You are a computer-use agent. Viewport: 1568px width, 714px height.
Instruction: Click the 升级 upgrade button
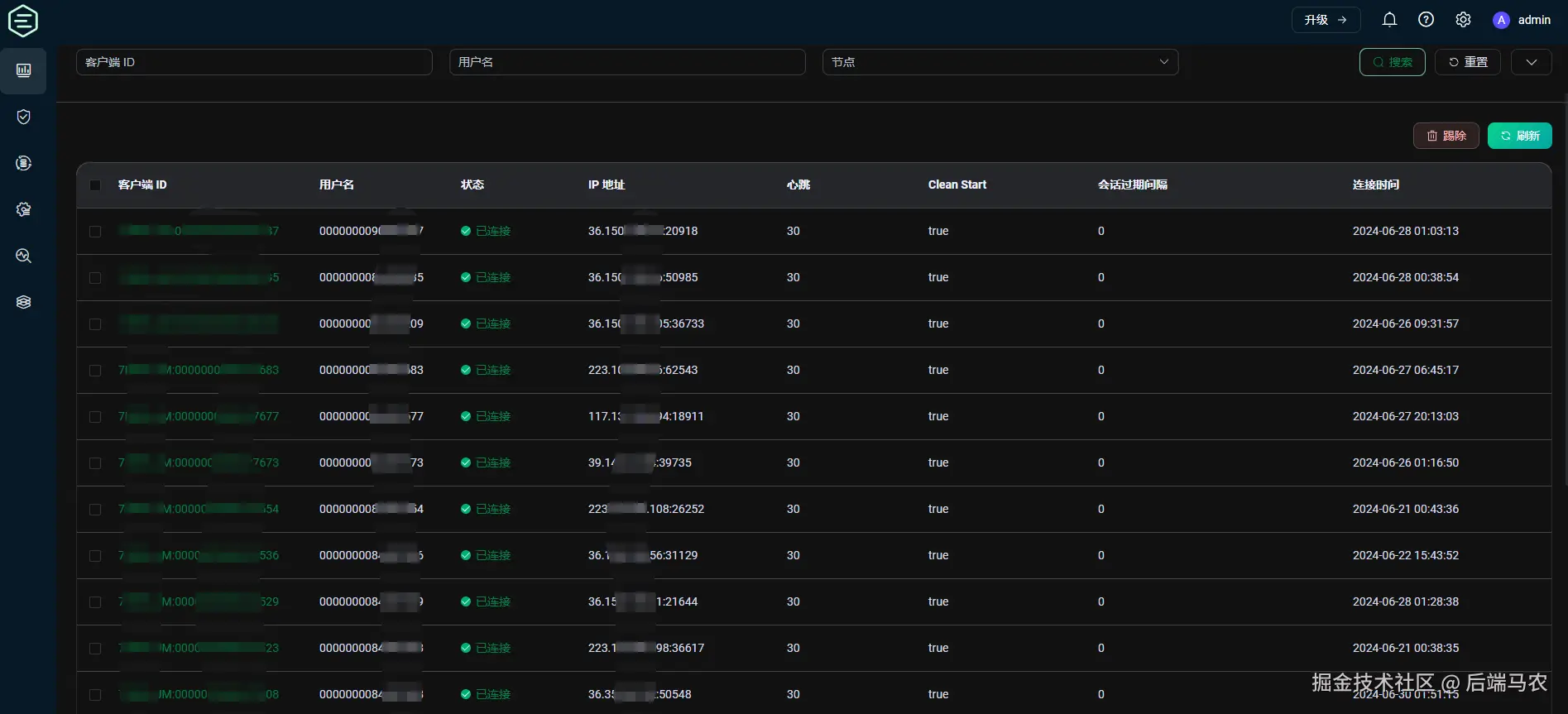tap(1326, 20)
